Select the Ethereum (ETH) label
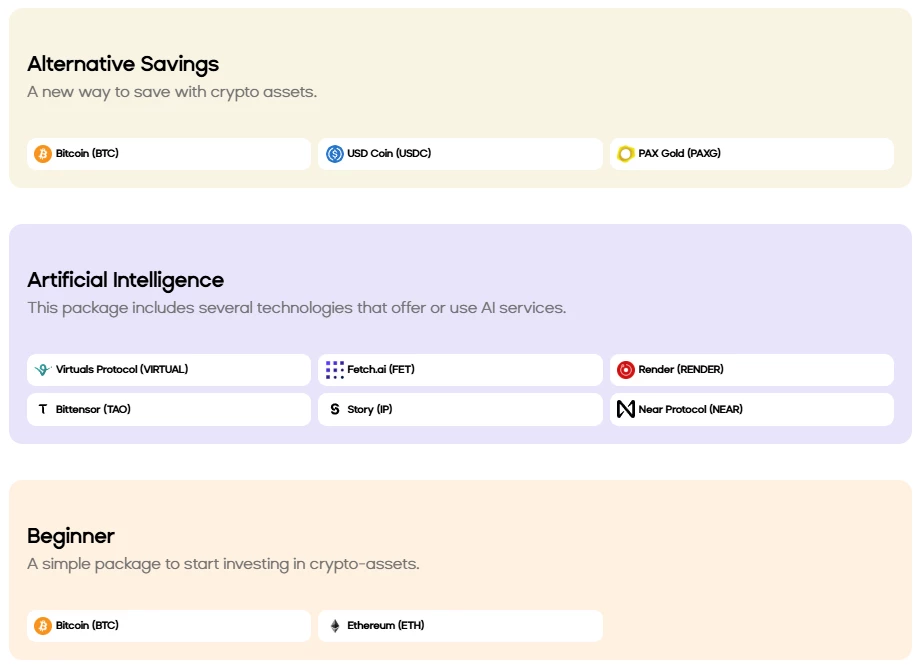The height and width of the screenshot is (665, 920). (385, 625)
